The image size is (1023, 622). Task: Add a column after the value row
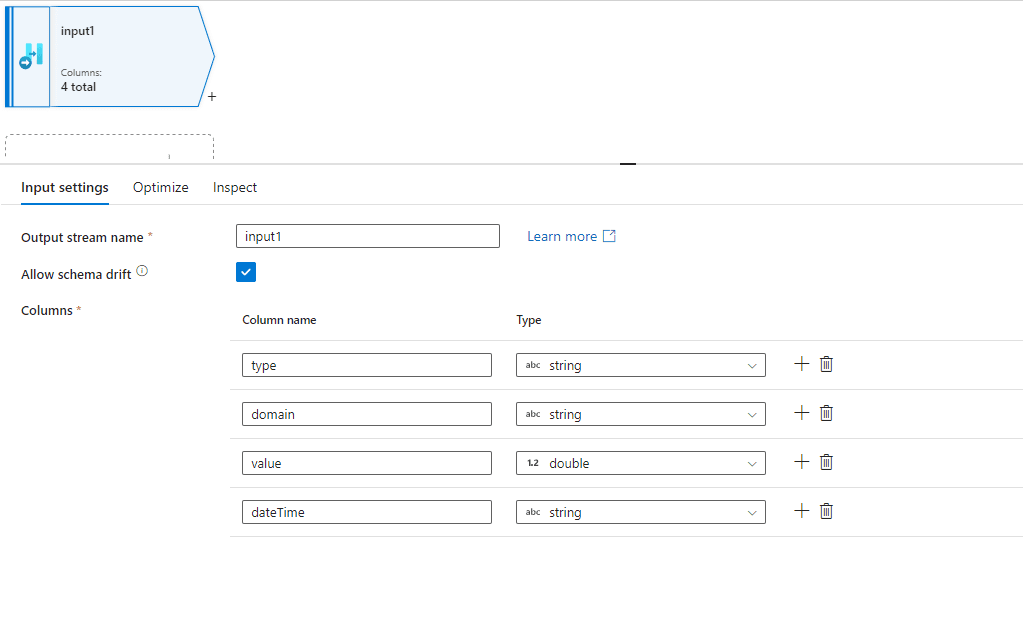(801, 462)
